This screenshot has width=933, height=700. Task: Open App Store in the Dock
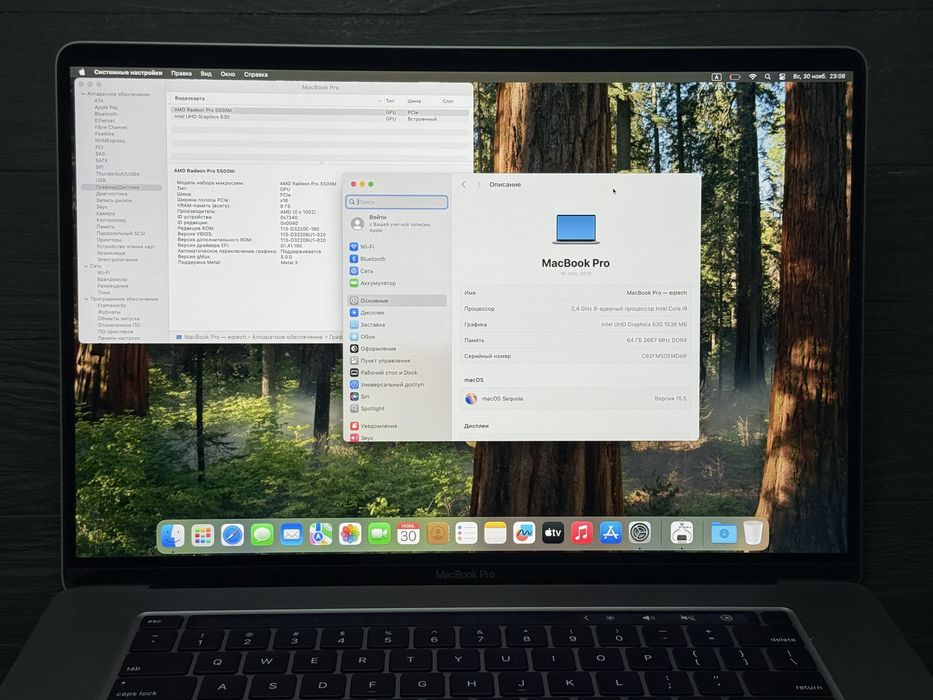[611, 533]
